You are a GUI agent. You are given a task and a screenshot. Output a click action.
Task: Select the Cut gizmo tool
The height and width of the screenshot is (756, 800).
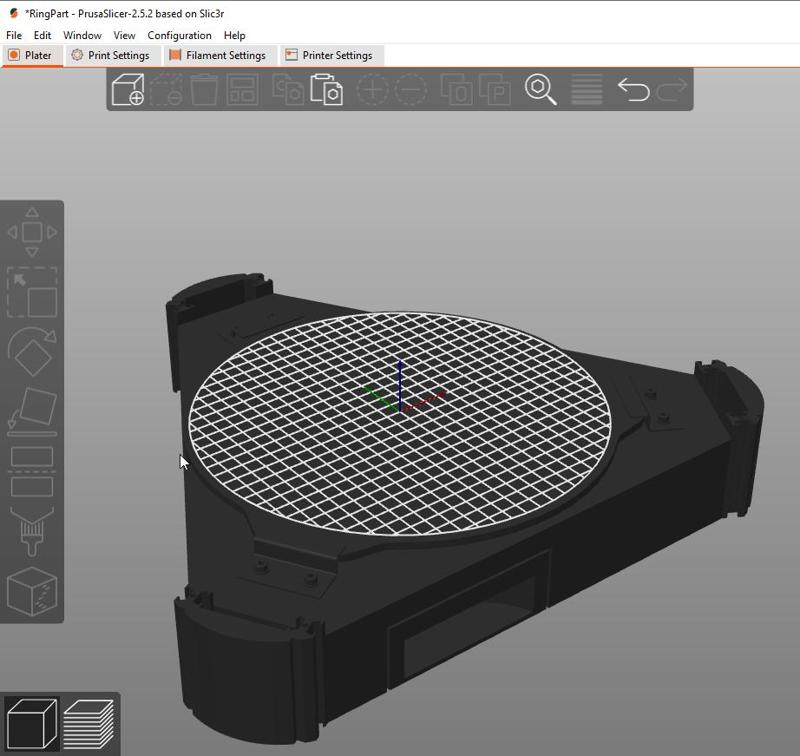click(x=32, y=471)
